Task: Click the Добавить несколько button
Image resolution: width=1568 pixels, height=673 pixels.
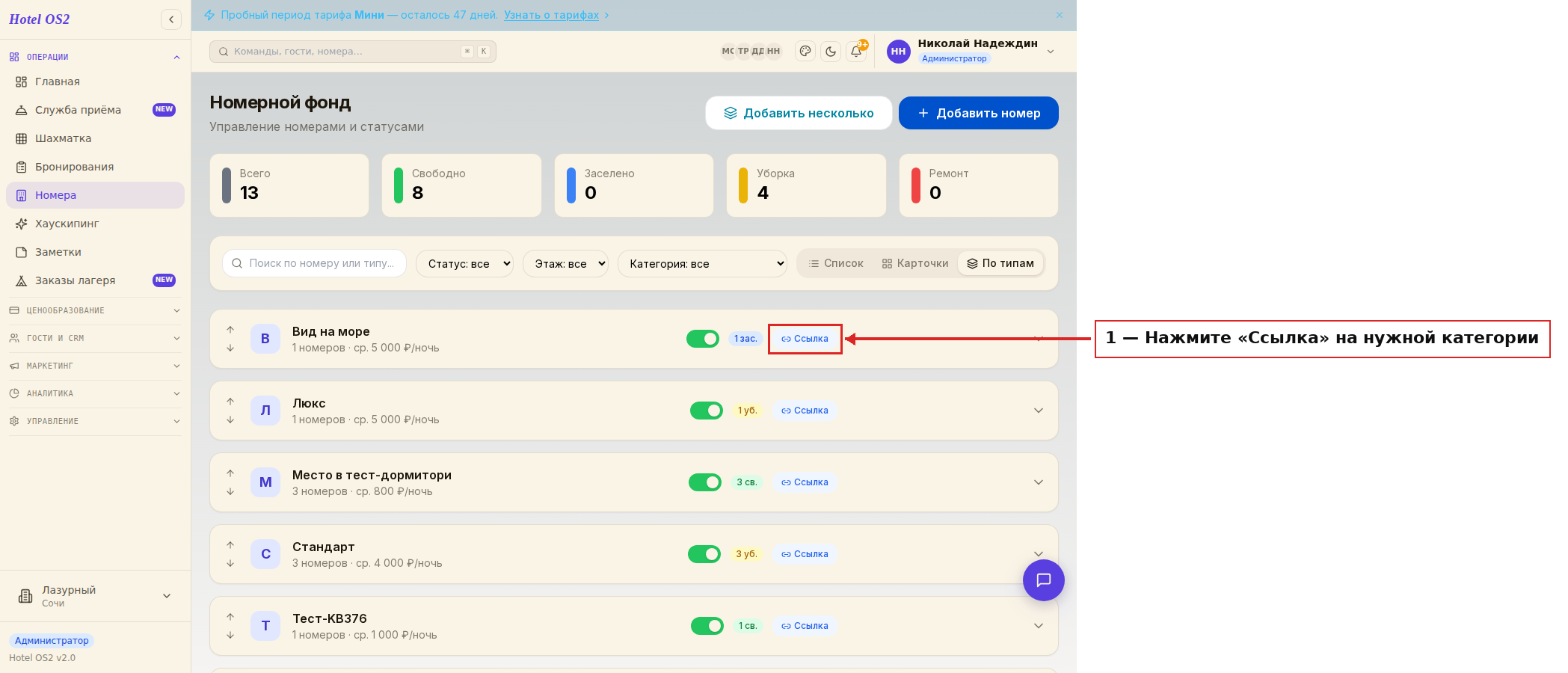Action: 799,113
